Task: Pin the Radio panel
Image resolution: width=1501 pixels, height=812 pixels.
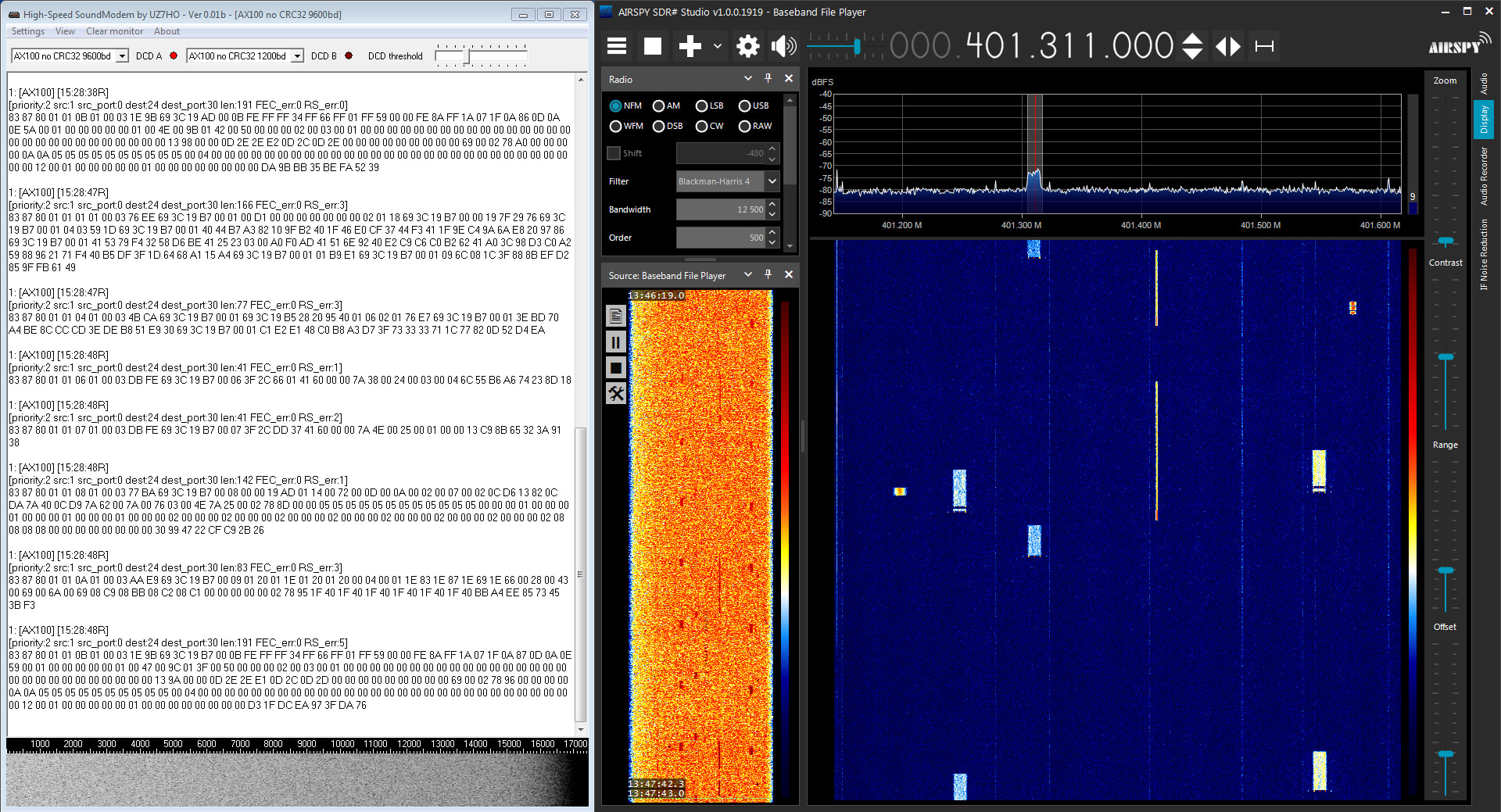Action: click(x=768, y=78)
